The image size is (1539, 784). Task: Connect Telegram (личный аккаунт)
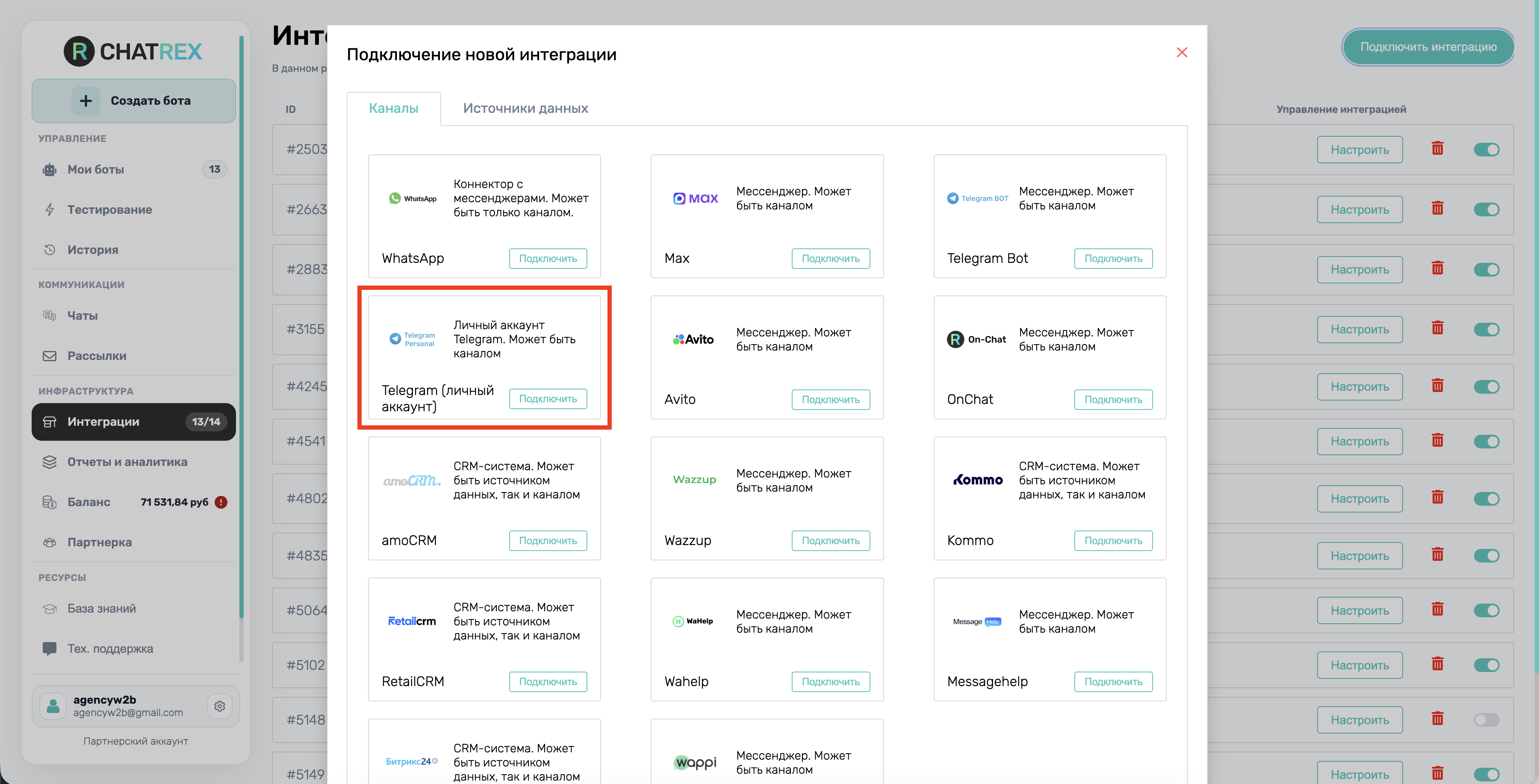pyautogui.click(x=548, y=398)
